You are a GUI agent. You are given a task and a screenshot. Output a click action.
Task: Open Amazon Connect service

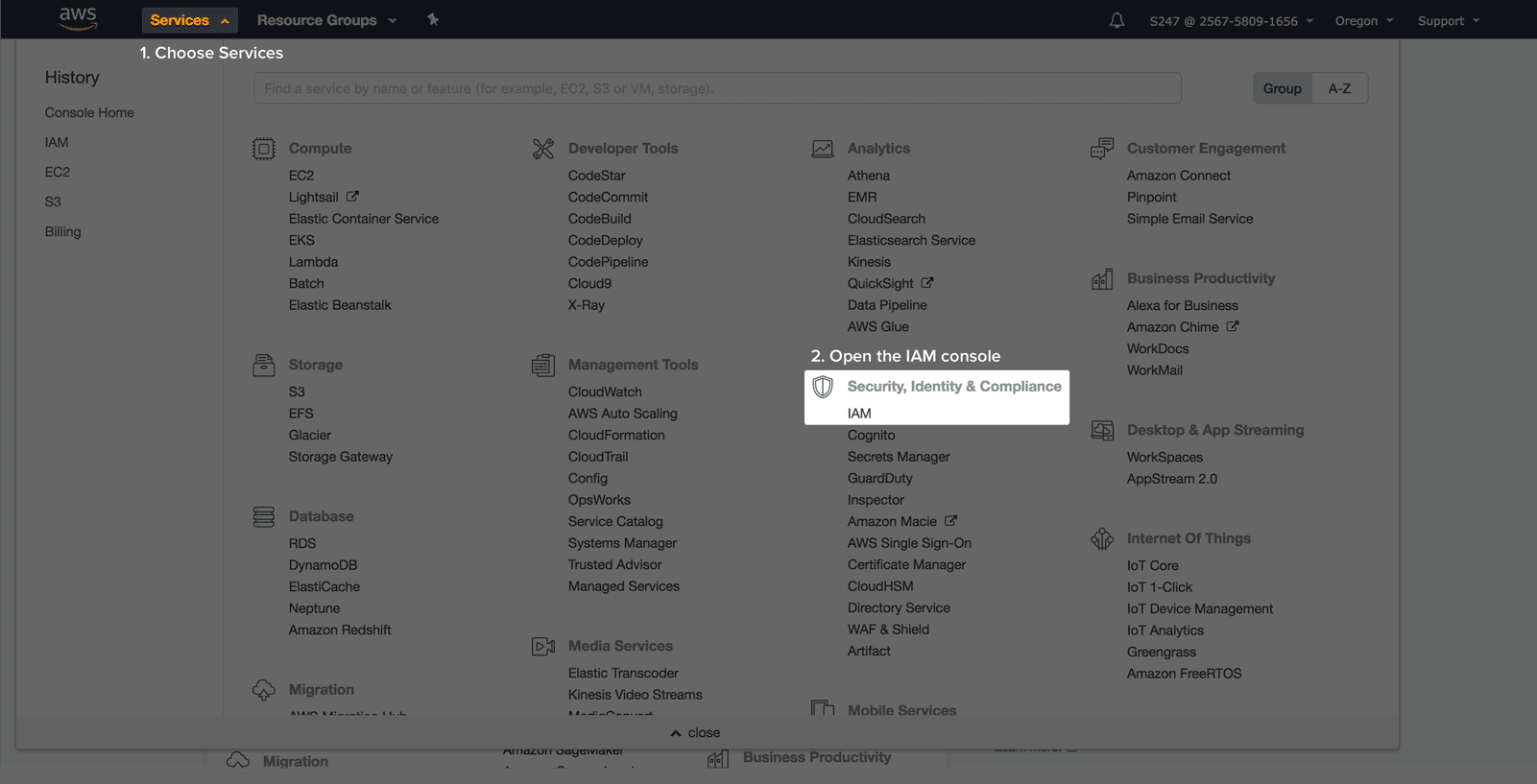[x=1179, y=176]
